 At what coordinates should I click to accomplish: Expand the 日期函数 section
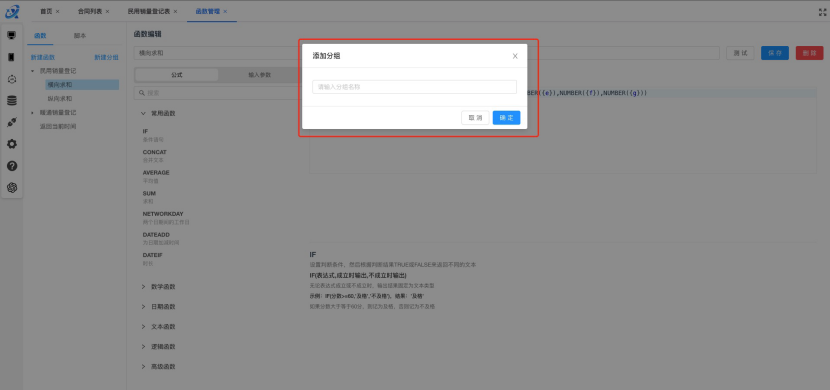pyautogui.click(x=143, y=306)
